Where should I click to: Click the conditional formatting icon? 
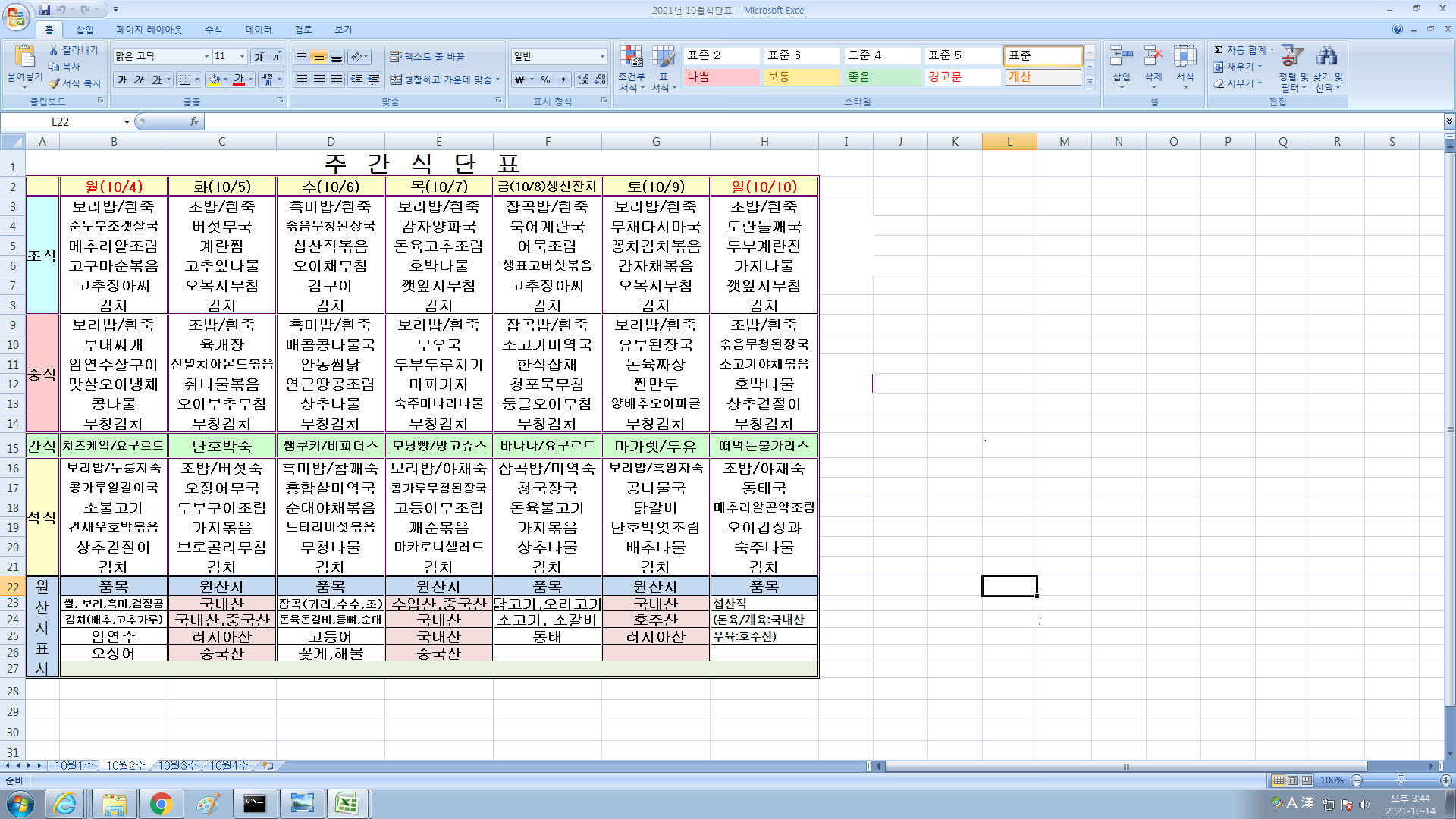click(631, 56)
